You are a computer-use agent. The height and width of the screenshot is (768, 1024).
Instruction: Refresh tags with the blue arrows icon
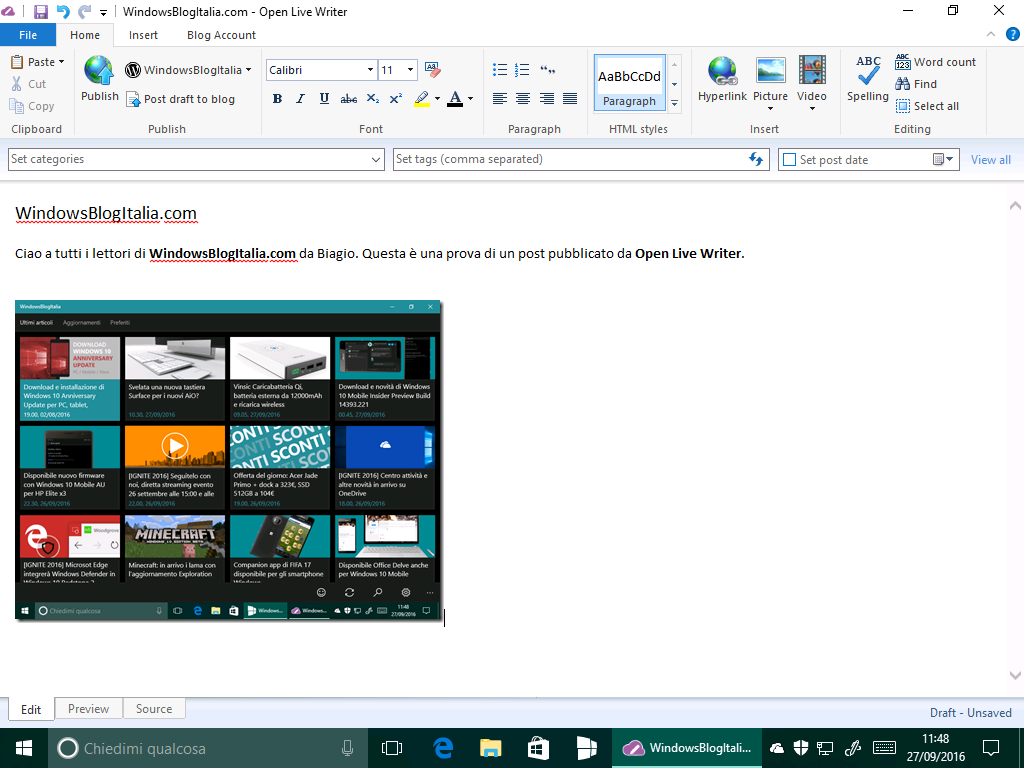756,159
